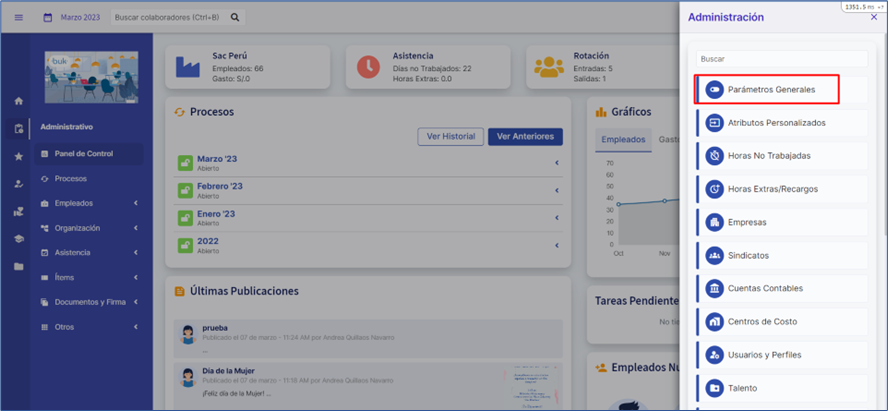
Task: Open Horas No Trabajadas administration item
Action: [768, 156]
